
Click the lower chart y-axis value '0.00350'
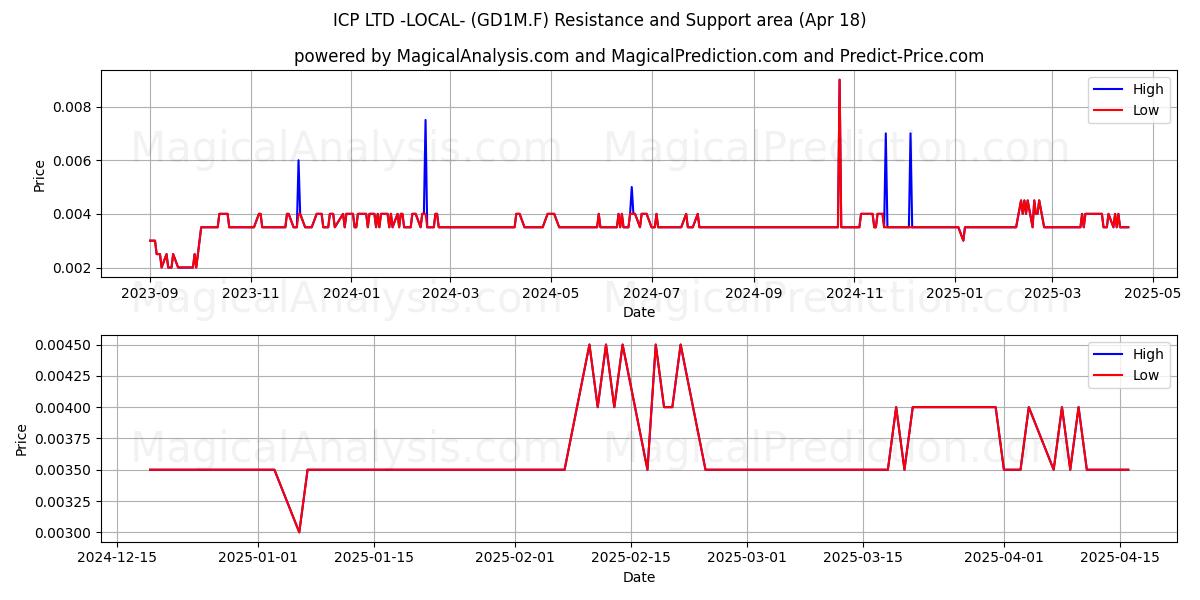tap(65, 470)
